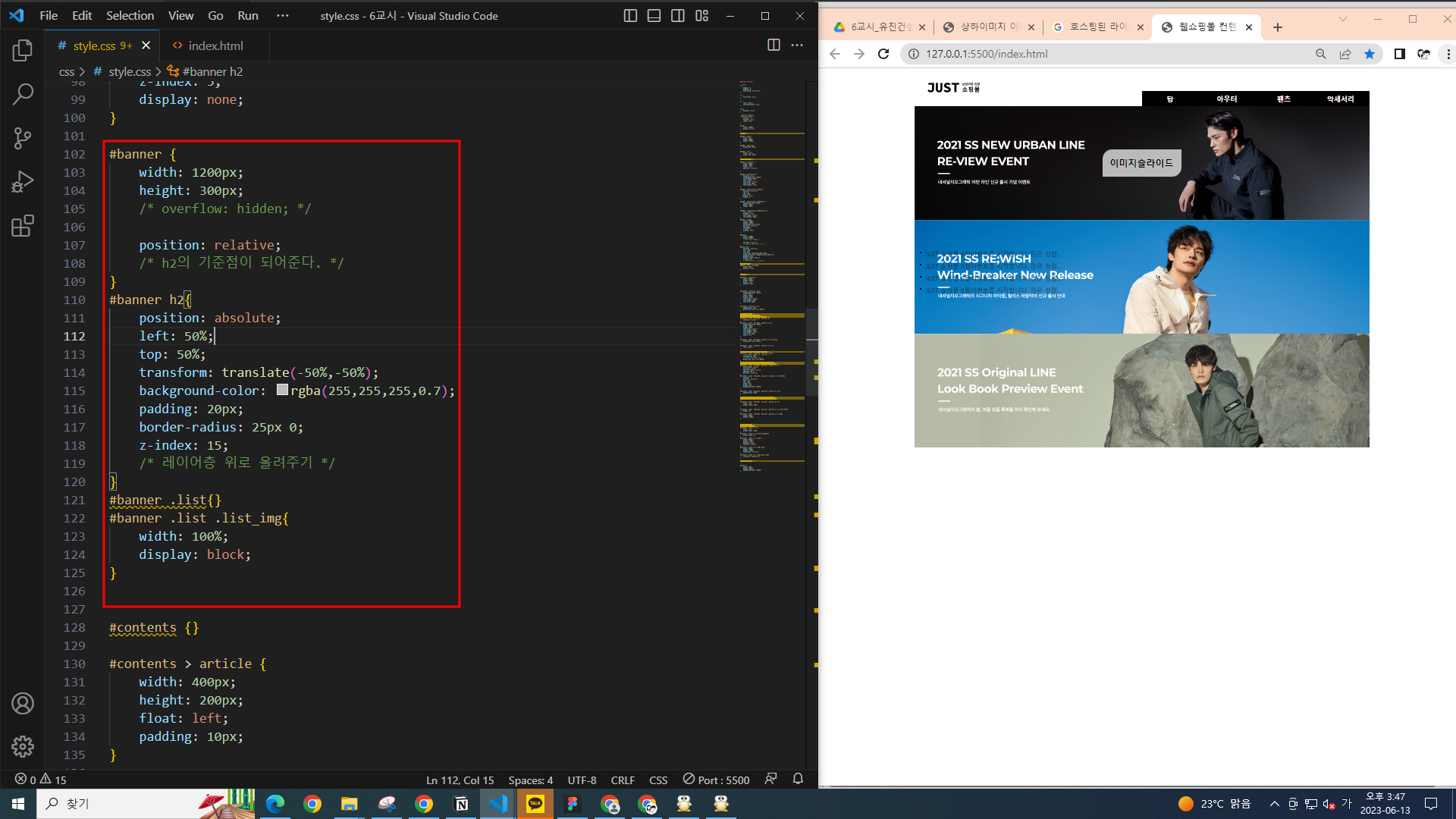Reload the page in Chrome
1456x819 pixels.
click(883, 54)
